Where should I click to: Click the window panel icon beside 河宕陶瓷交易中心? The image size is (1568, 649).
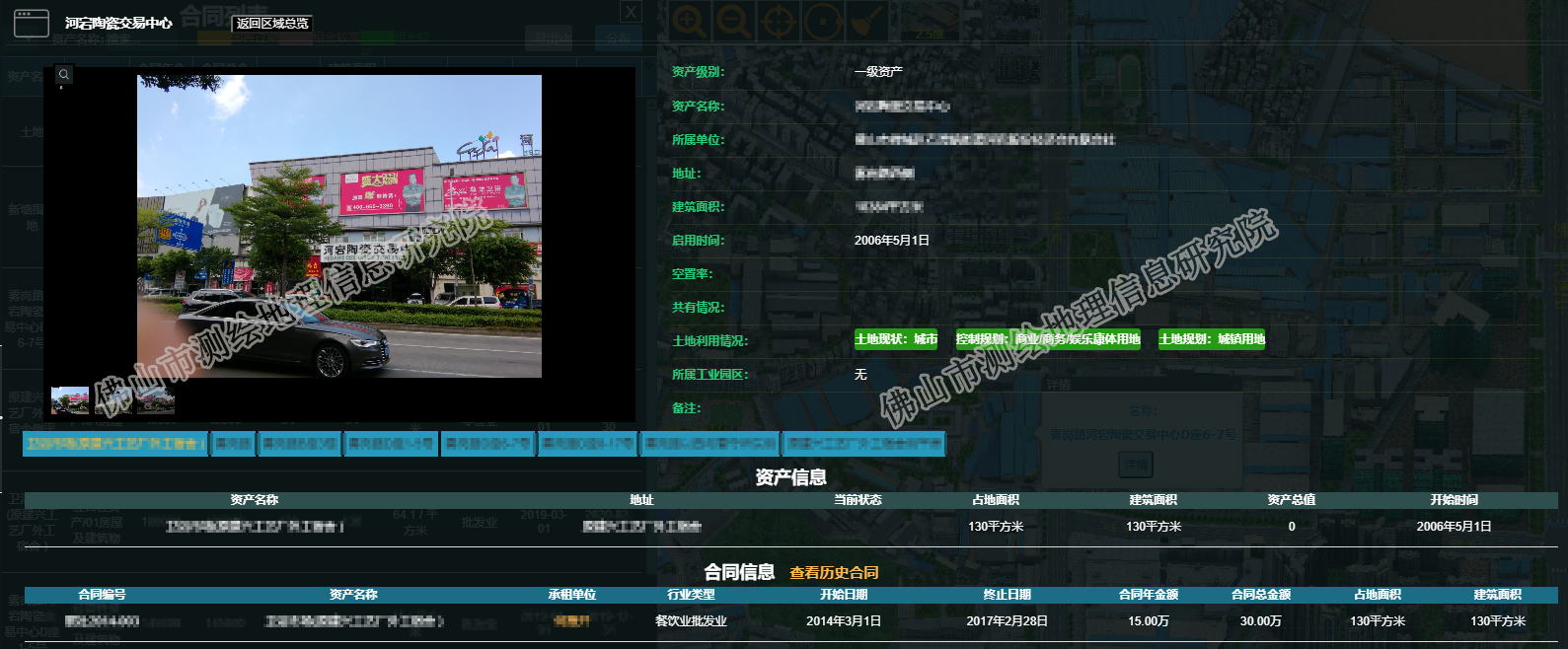(32, 23)
